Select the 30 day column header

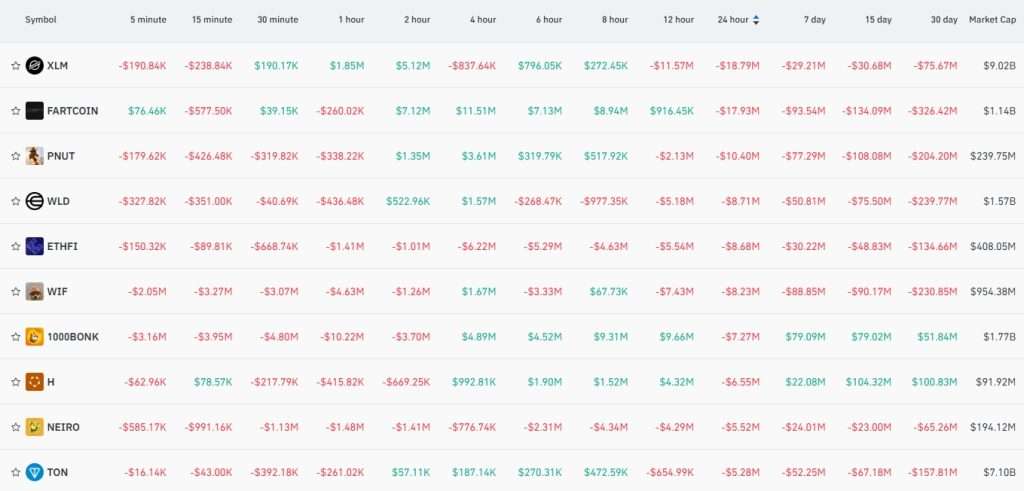(x=943, y=20)
